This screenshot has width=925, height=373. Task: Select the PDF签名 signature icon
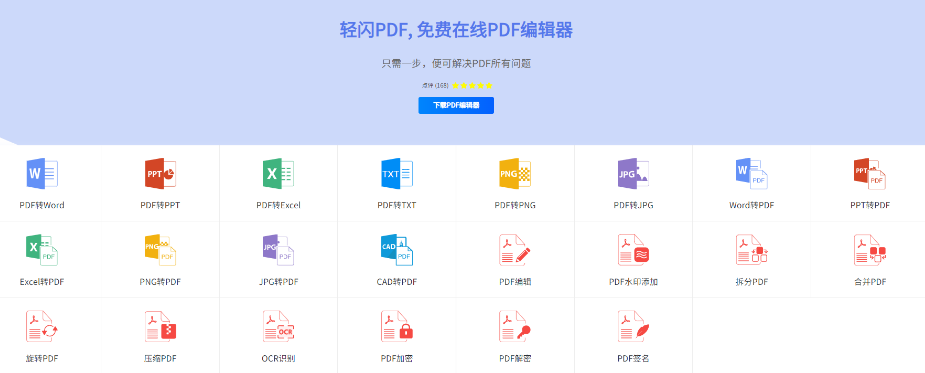634,326
